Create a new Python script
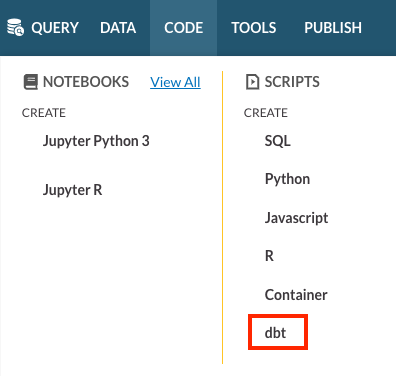 [x=287, y=179]
